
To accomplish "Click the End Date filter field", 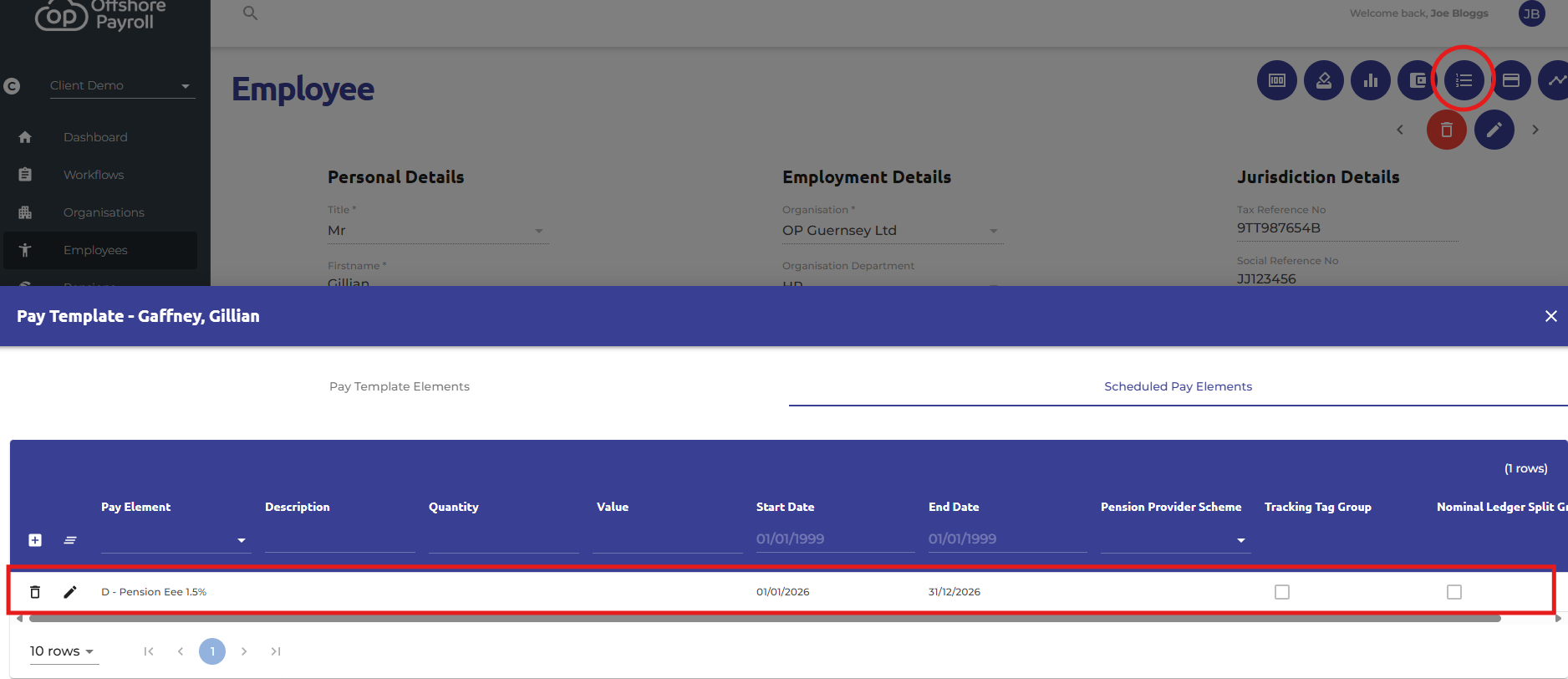I will (1007, 539).
